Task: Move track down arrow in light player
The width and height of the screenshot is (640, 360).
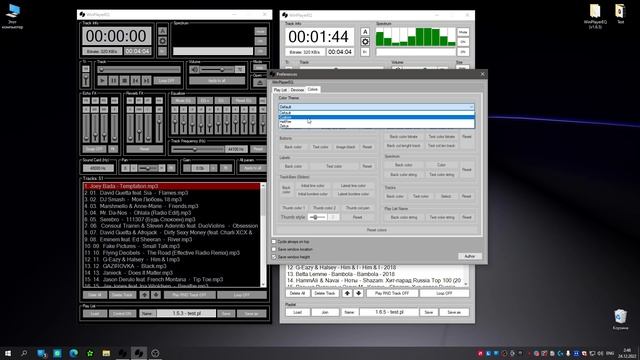Action: (x=358, y=293)
